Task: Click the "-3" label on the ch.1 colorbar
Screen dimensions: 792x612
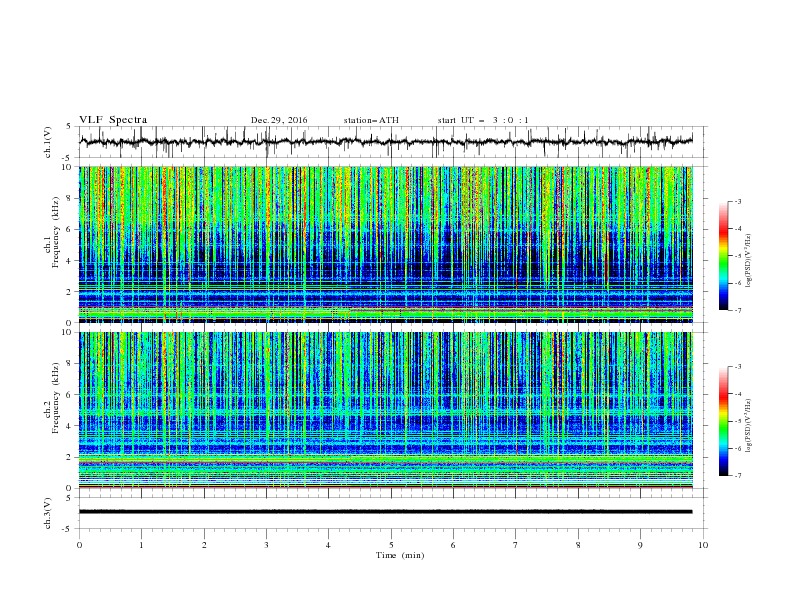Action: 738,201
